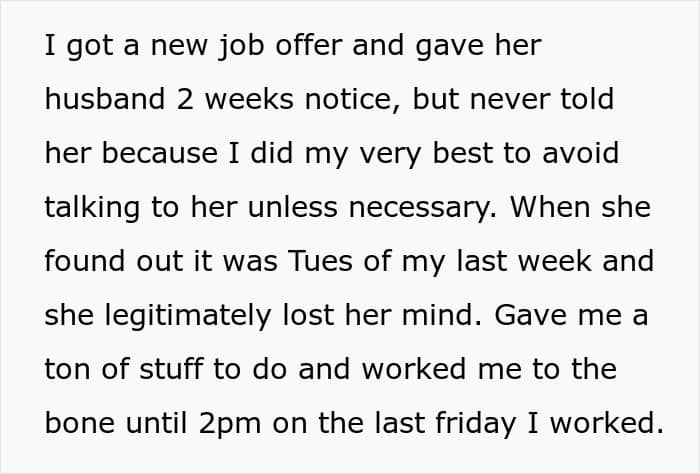The height and width of the screenshot is (474, 700).
Task: Click the word "avoid"
Action: click(582, 153)
